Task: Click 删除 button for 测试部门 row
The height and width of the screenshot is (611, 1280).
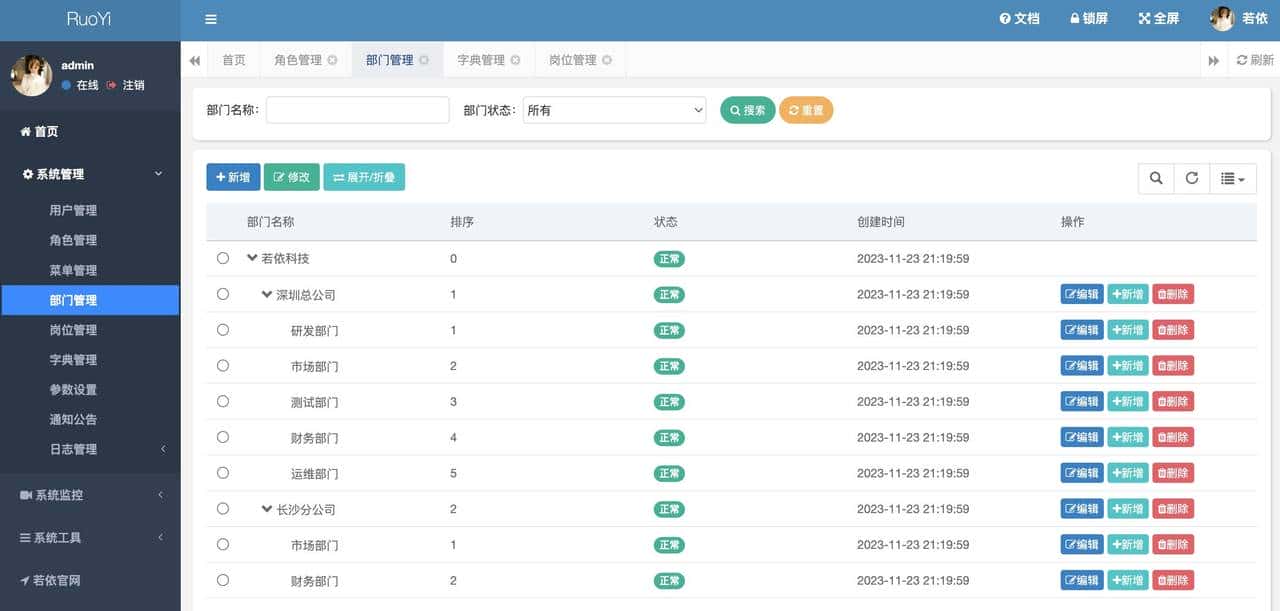Action: click(1173, 402)
